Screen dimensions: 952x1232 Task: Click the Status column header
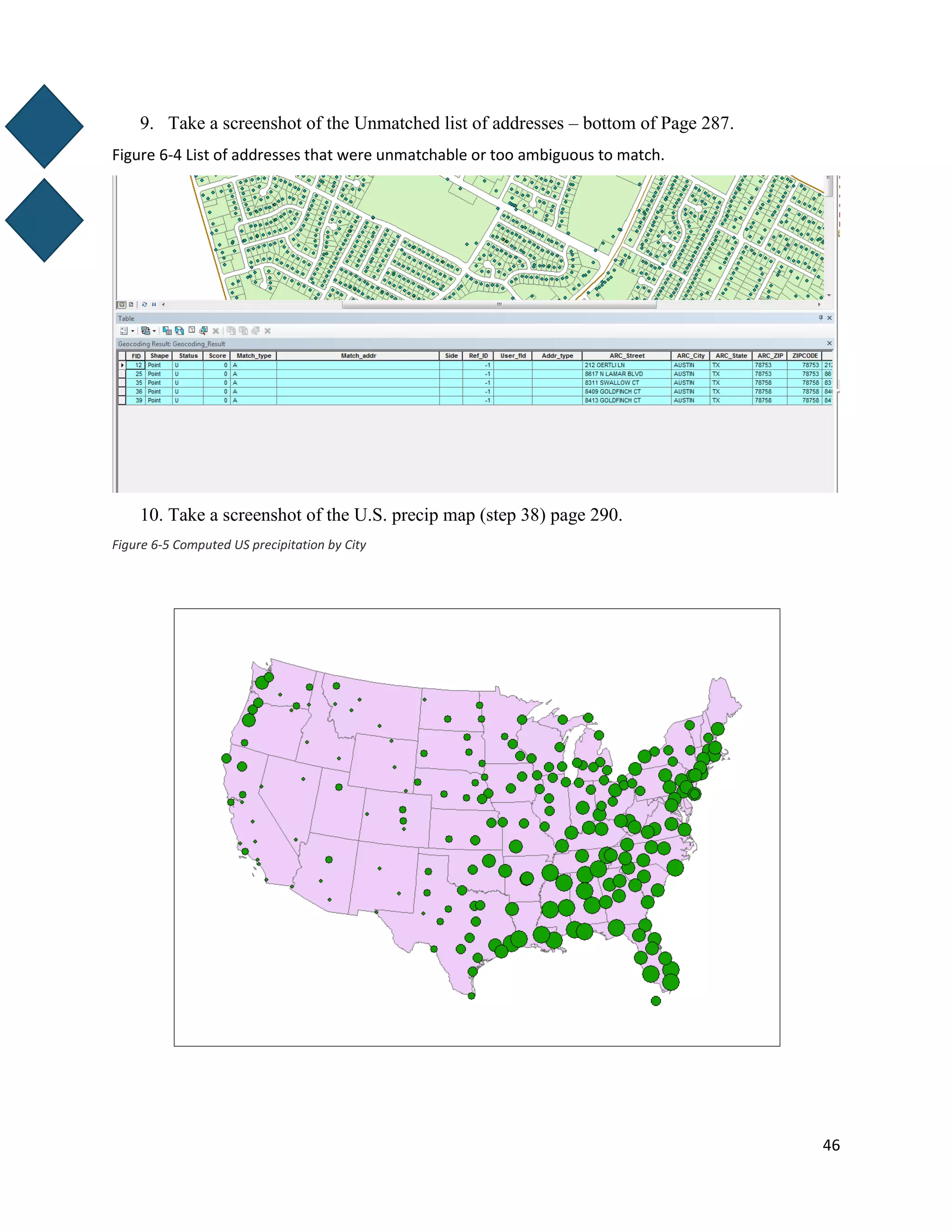pos(188,357)
